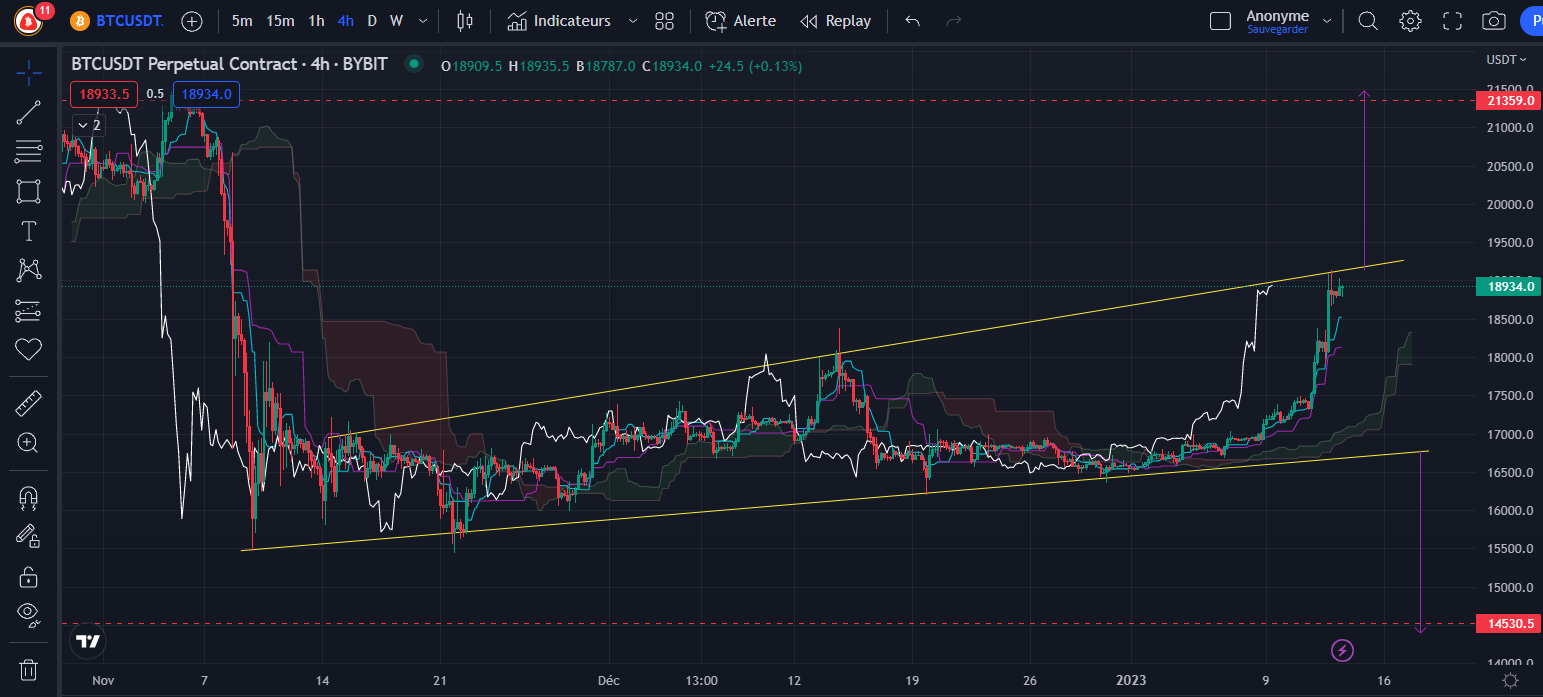The height and width of the screenshot is (697, 1543).
Task: Enter fullscreen mode
Action: click(1453, 21)
